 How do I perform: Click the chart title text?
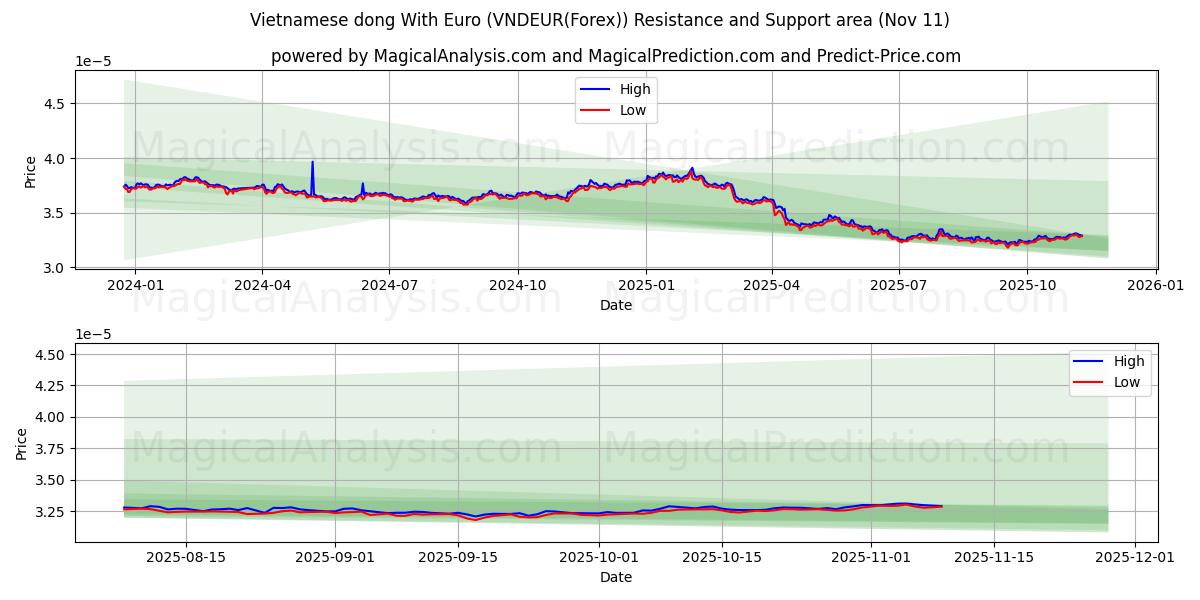[600, 19]
